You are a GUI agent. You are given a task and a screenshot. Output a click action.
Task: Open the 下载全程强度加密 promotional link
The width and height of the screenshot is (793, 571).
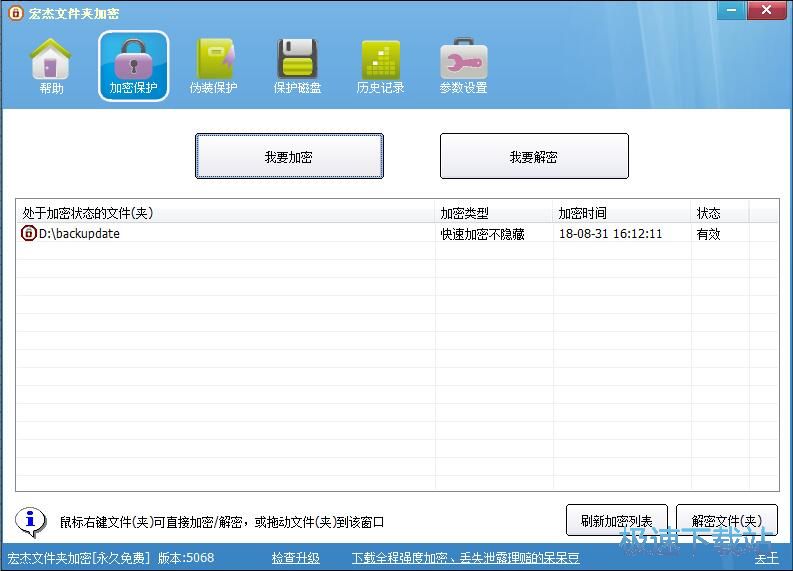[x=465, y=558]
